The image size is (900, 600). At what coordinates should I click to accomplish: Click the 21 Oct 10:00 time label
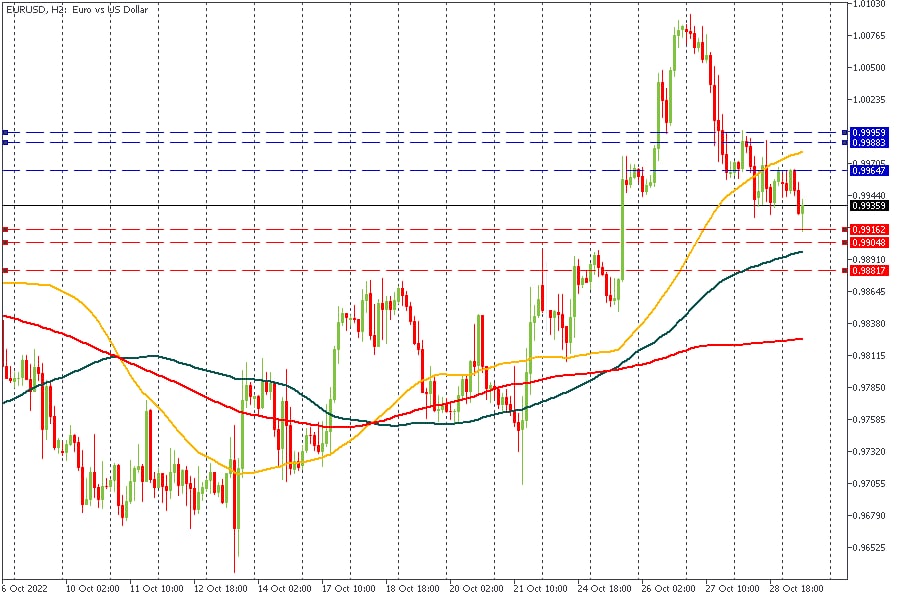(541, 589)
